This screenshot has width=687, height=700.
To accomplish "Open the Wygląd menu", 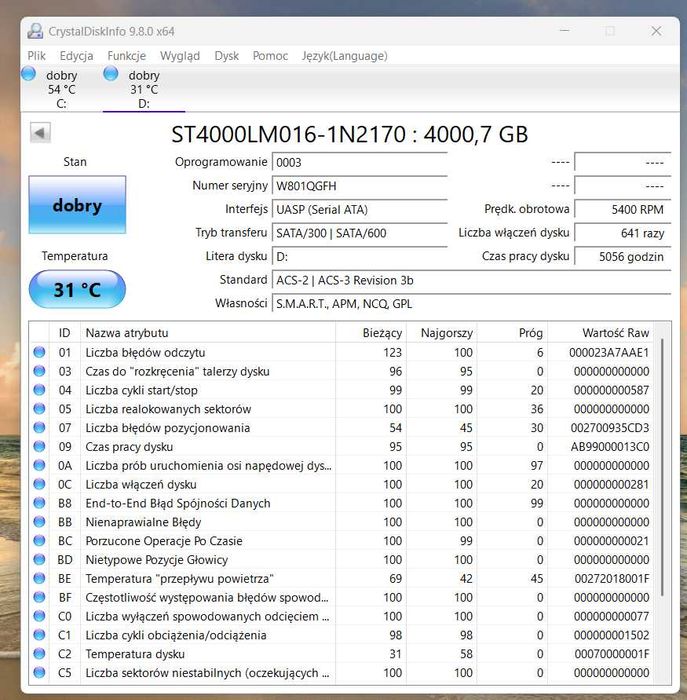I will (180, 56).
